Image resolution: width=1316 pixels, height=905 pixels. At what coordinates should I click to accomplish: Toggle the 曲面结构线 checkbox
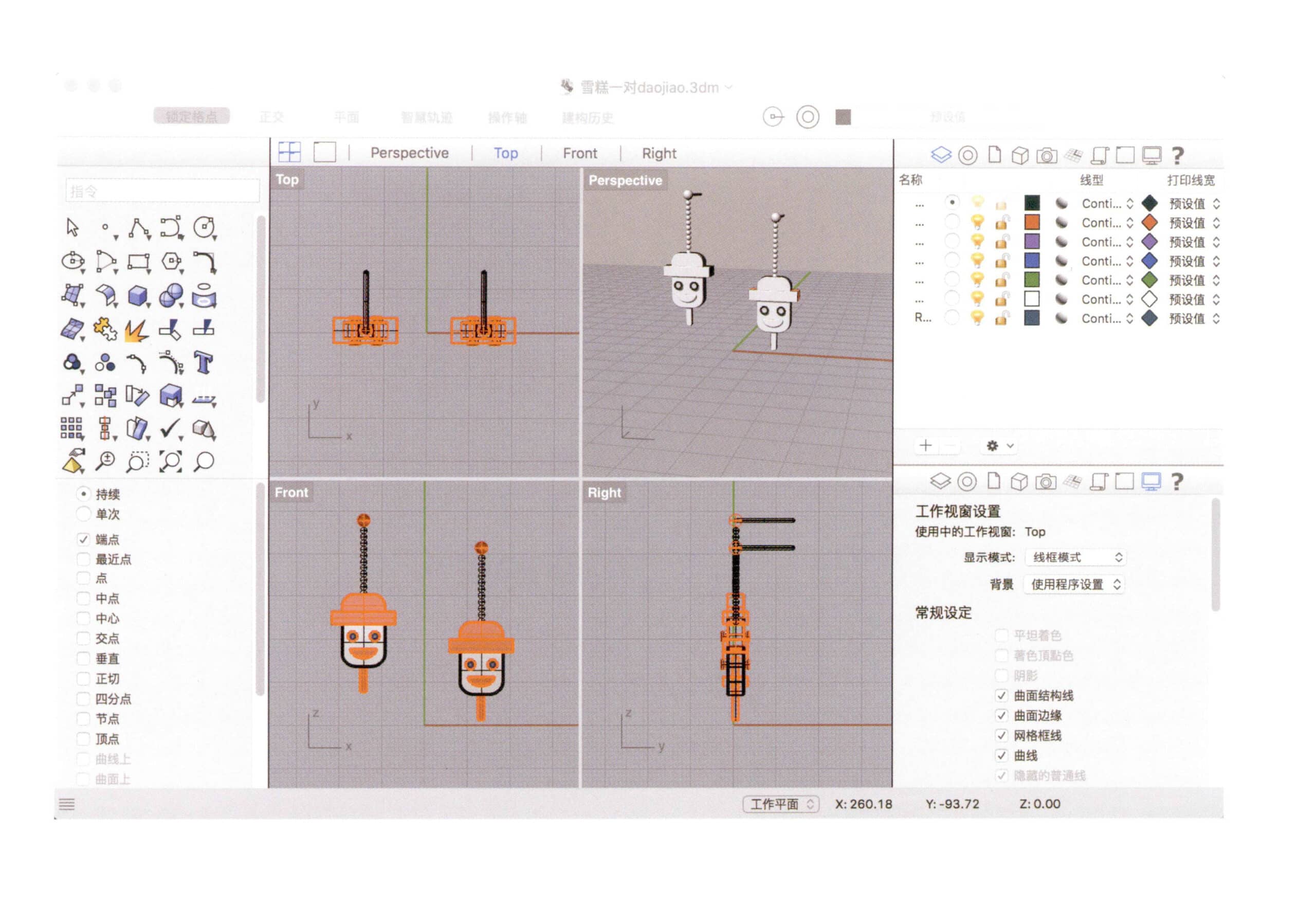coord(1001,696)
